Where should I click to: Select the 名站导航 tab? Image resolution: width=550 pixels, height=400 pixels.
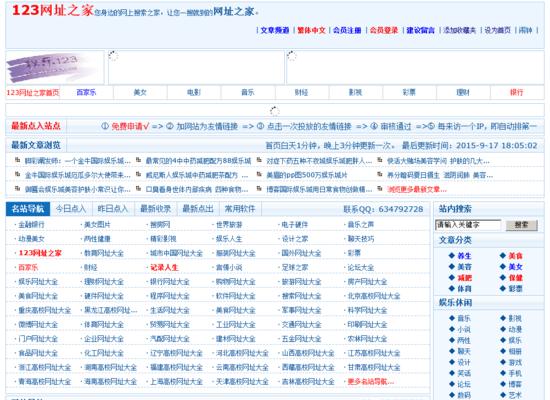pyautogui.click(x=28, y=209)
